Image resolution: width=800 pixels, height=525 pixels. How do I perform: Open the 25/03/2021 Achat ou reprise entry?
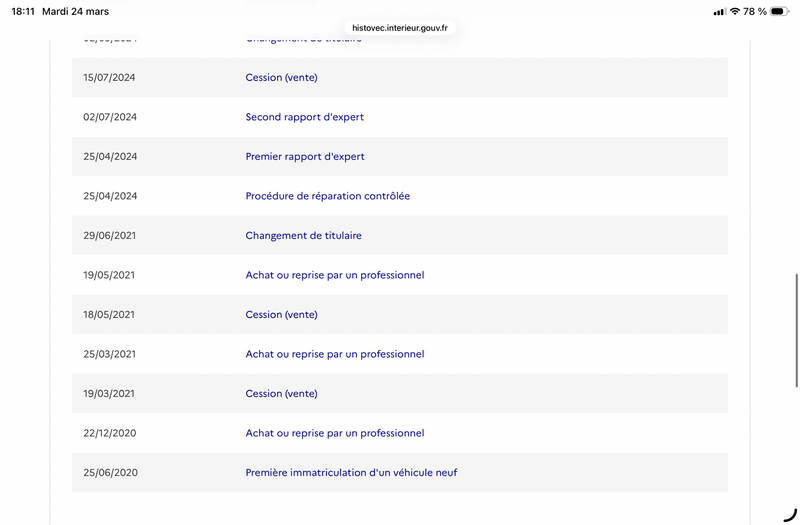[x=334, y=354]
